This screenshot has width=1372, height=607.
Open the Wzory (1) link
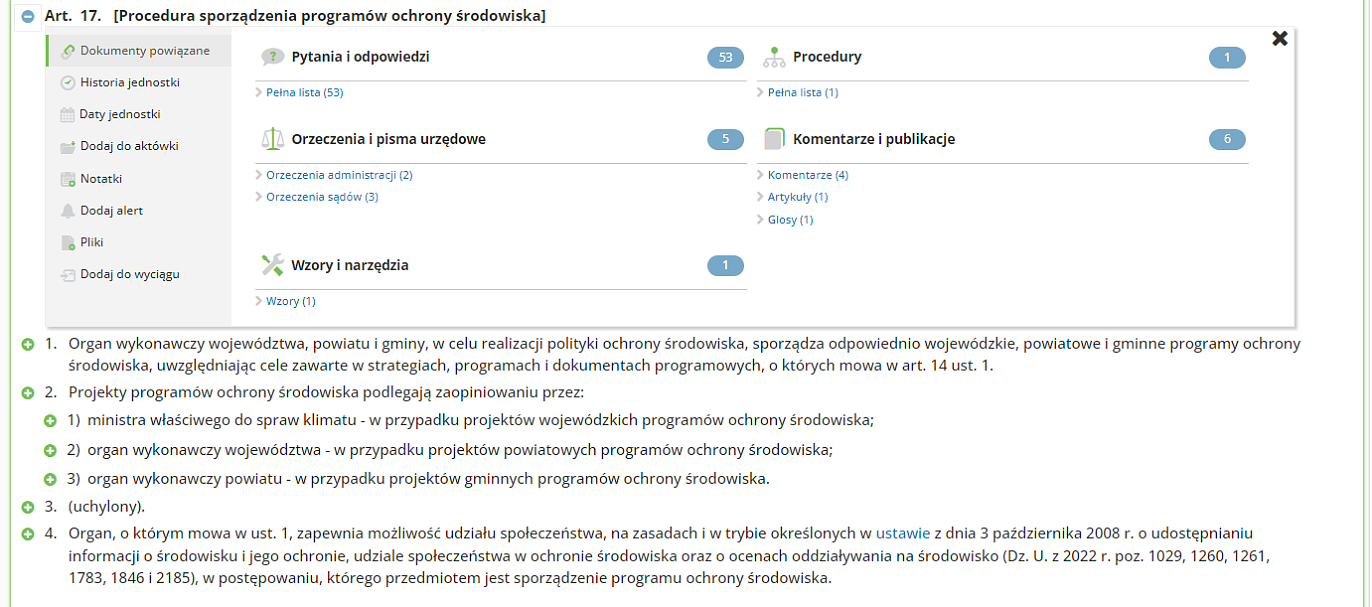tap(290, 301)
